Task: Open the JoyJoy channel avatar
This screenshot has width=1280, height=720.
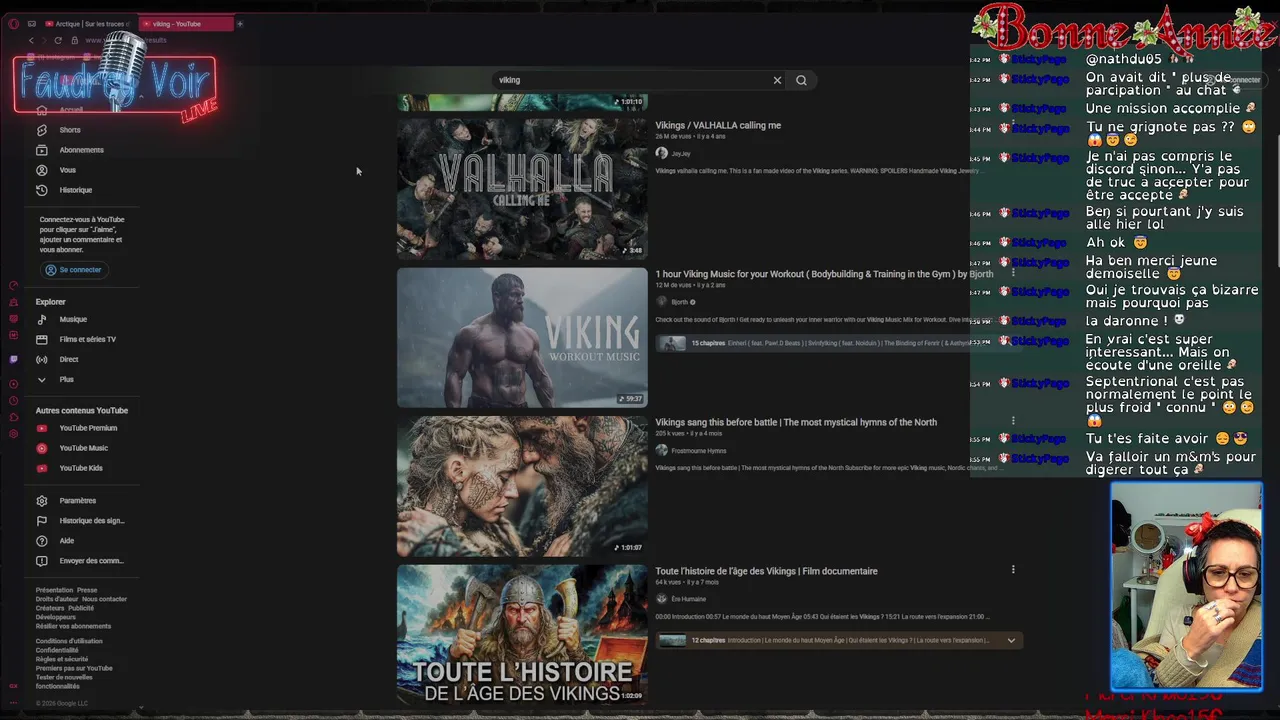Action: click(661, 153)
